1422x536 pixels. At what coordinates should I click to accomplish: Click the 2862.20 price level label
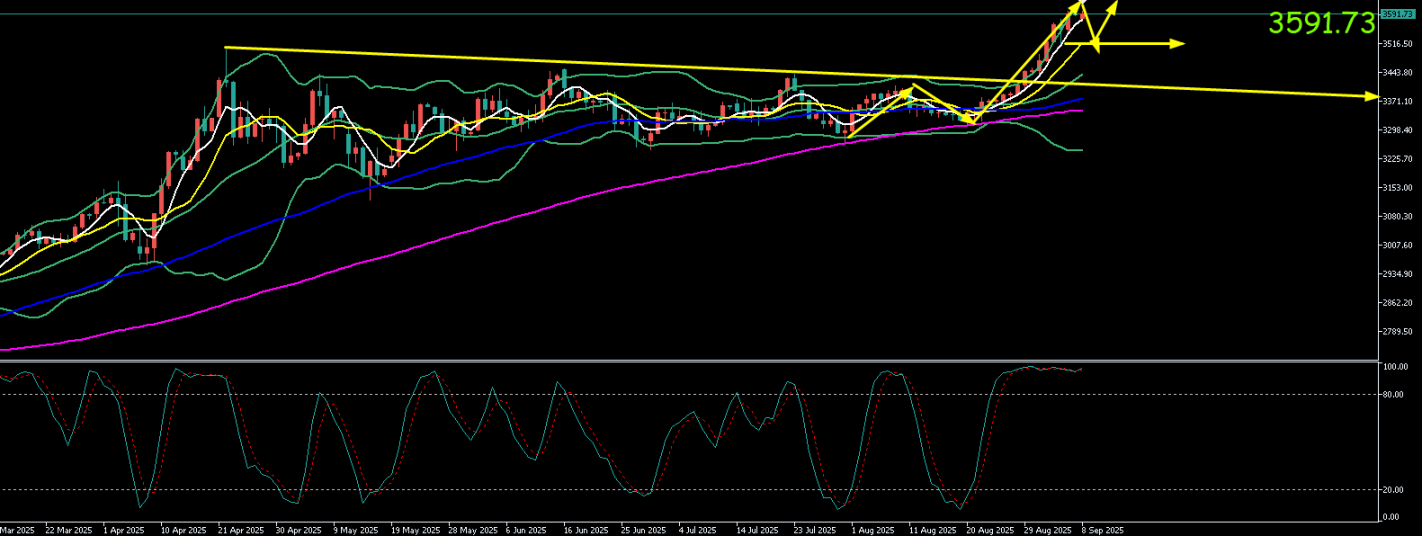1396,303
